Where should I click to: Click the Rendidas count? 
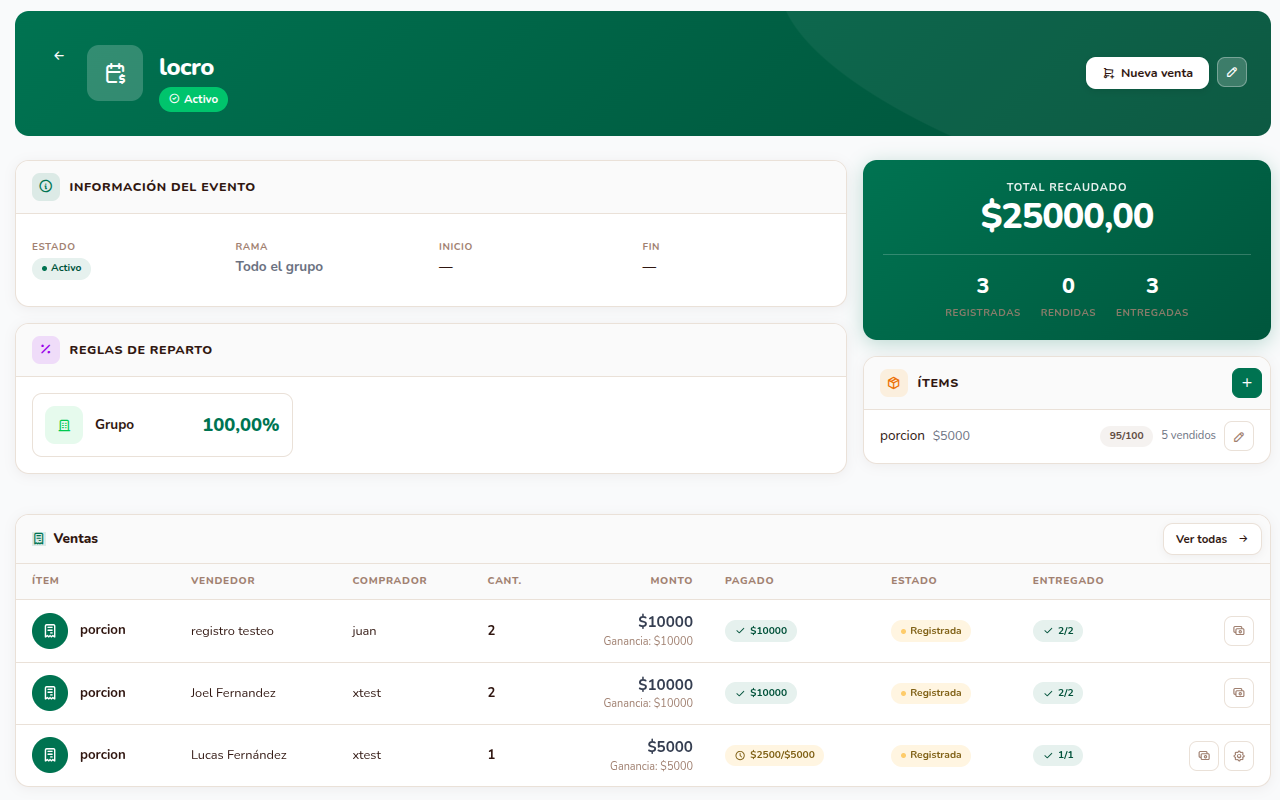tap(1068, 287)
